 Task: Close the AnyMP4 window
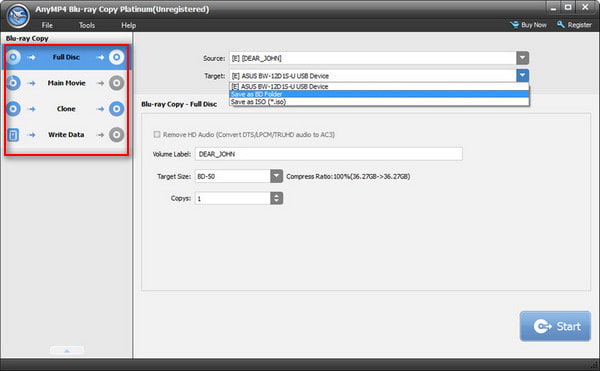tap(585, 7)
